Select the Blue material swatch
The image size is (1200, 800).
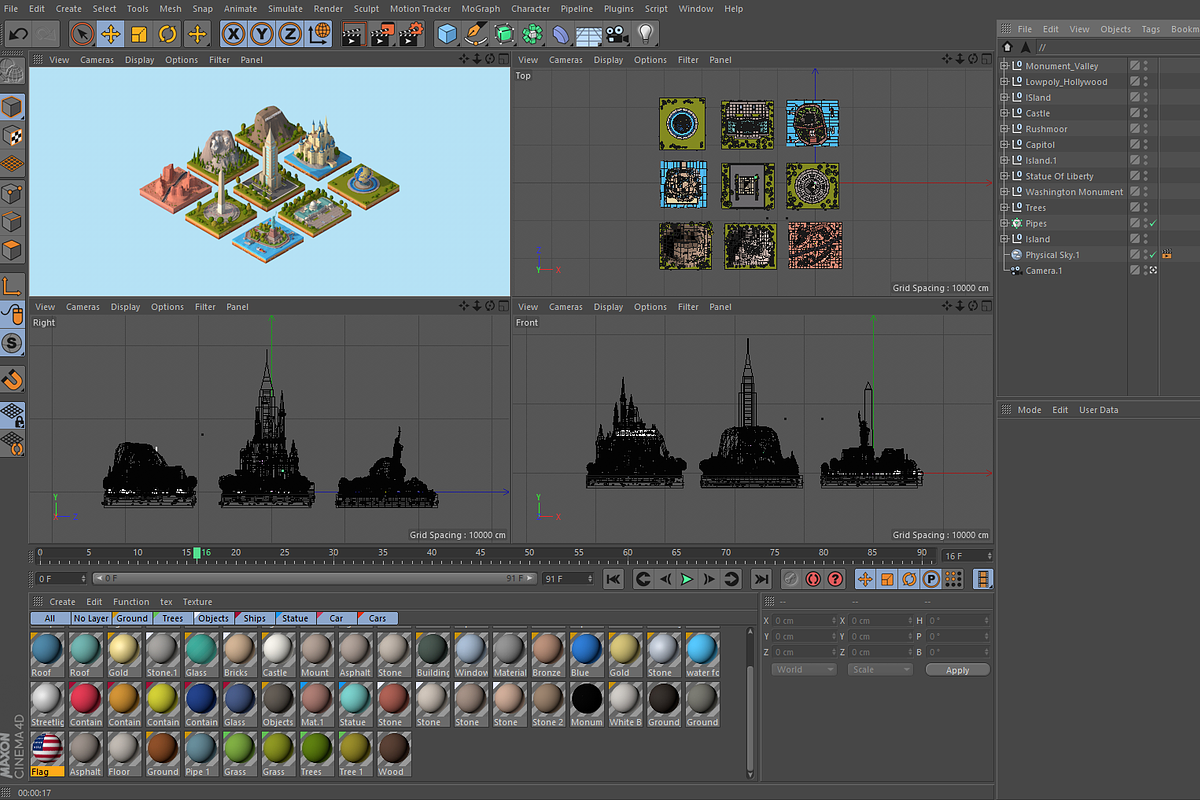584,654
